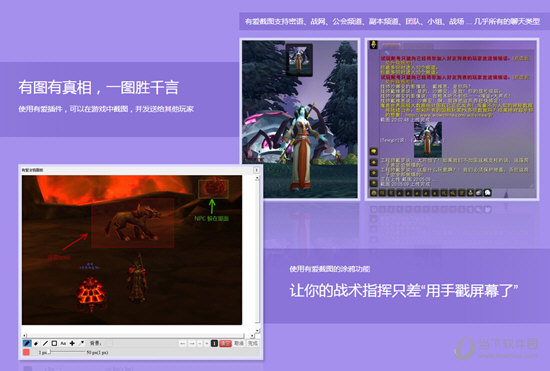The height and width of the screenshot is (371, 550).
Task: Select the Aa text tool
Action: point(63,343)
